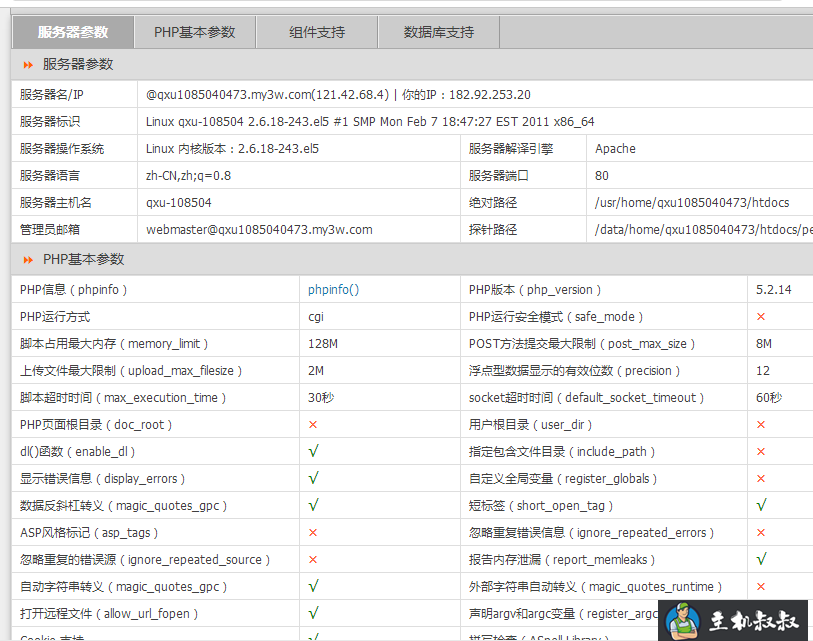Click the check mark for report_memleaks
The height and width of the screenshot is (641, 813).
tap(761, 560)
